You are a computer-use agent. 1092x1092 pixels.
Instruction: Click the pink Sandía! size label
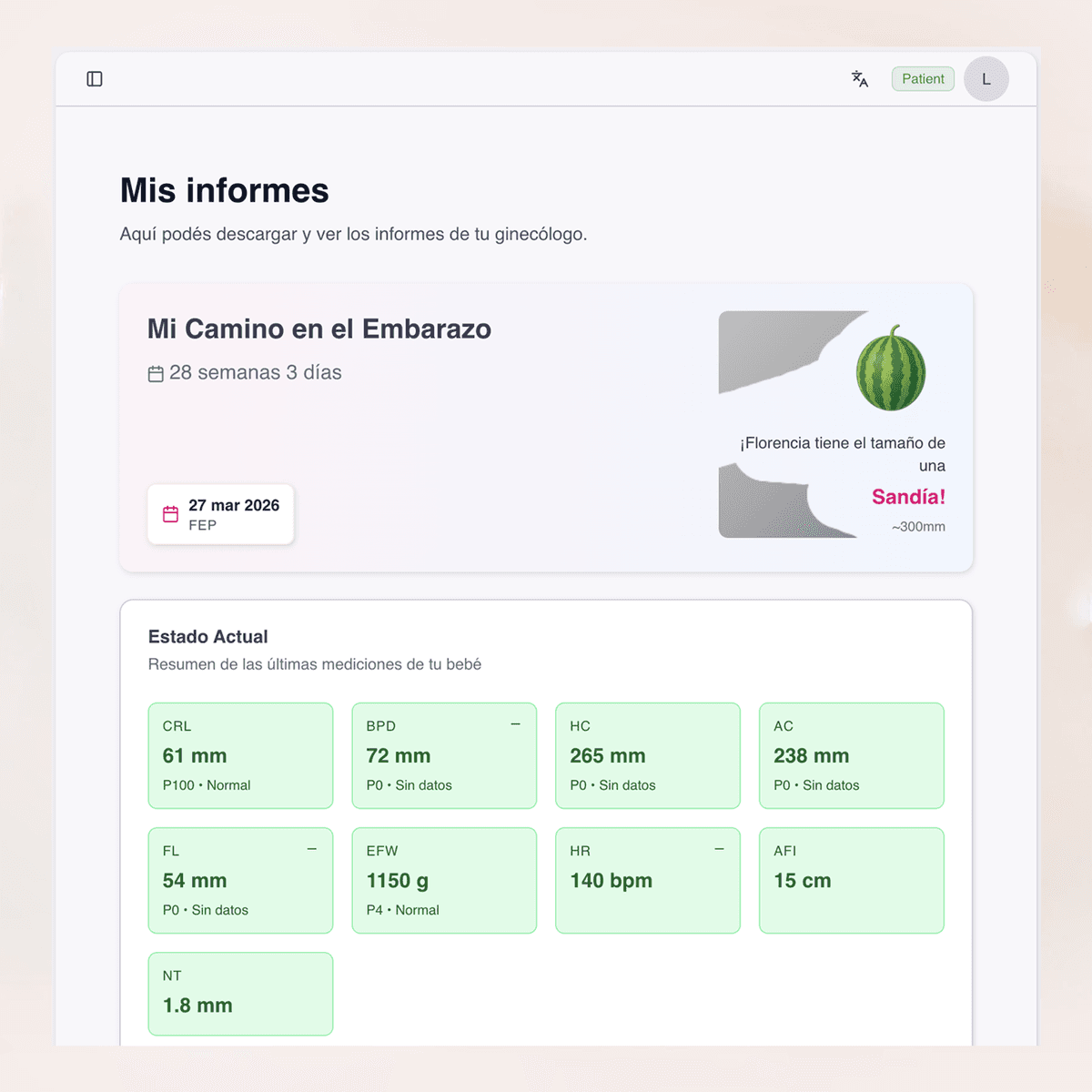pyautogui.click(x=908, y=497)
